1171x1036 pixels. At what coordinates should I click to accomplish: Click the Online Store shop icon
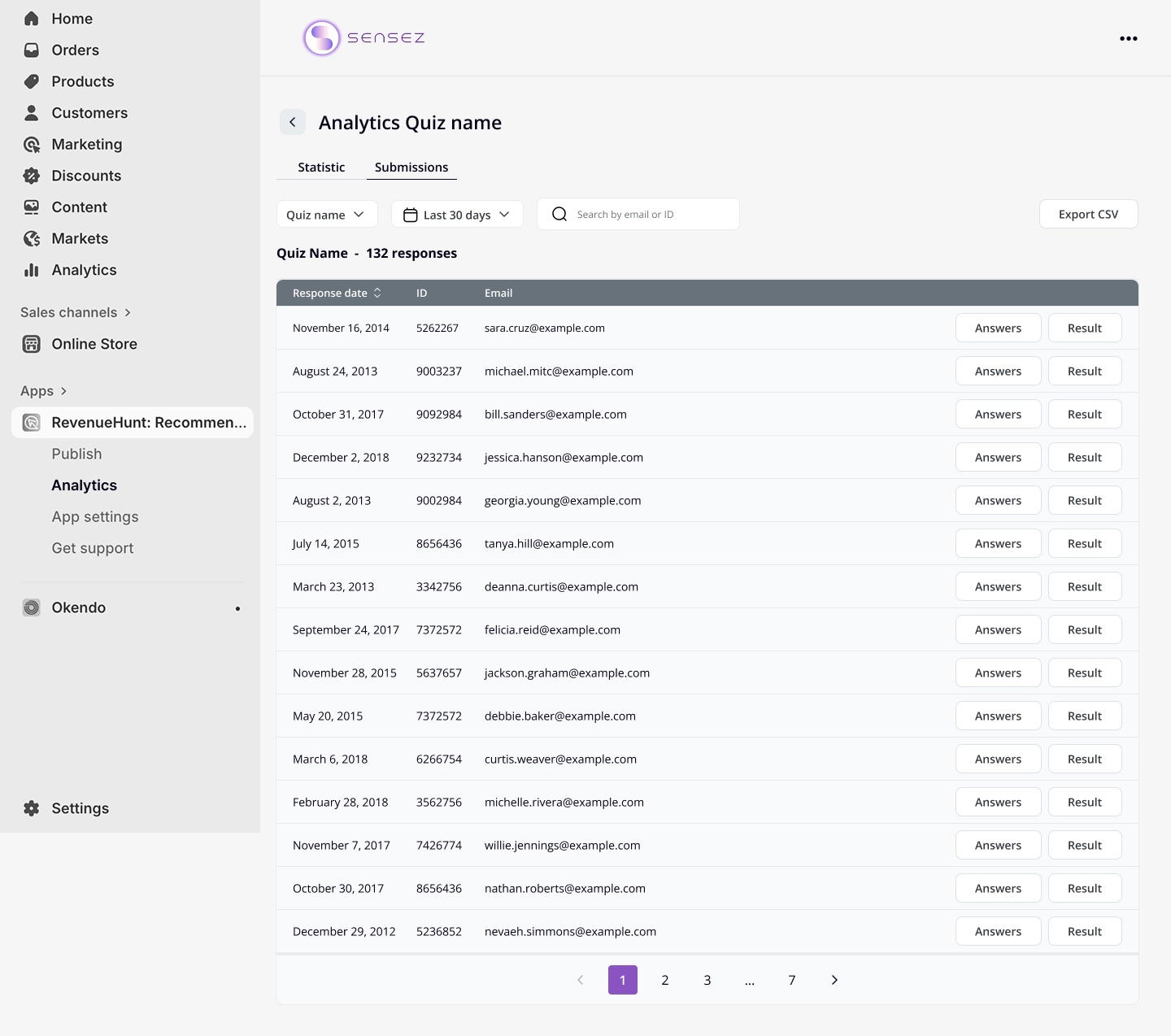[x=32, y=344]
